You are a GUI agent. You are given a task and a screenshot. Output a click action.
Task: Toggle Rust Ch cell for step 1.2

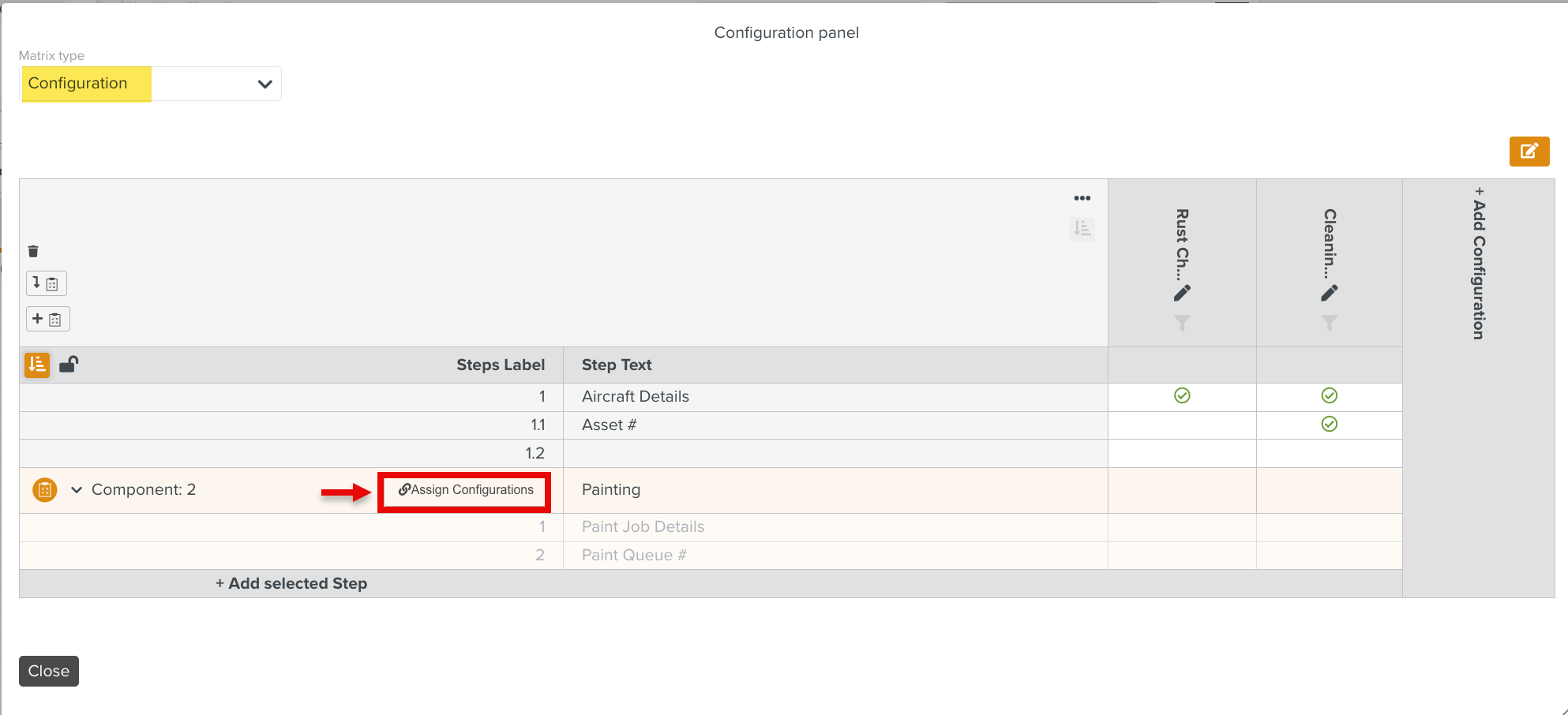1182,453
